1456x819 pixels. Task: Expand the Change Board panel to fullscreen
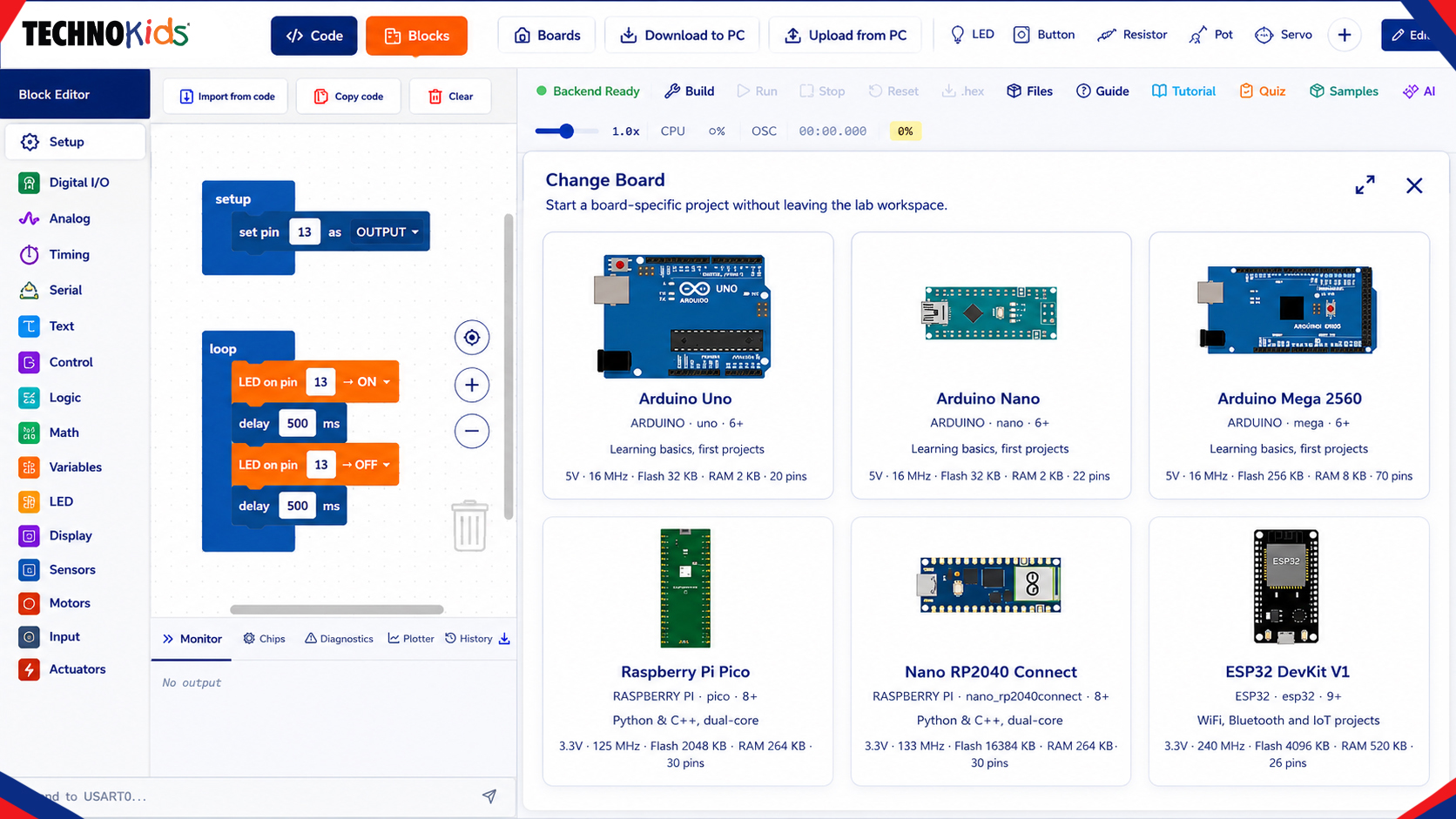coord(1365,185)
